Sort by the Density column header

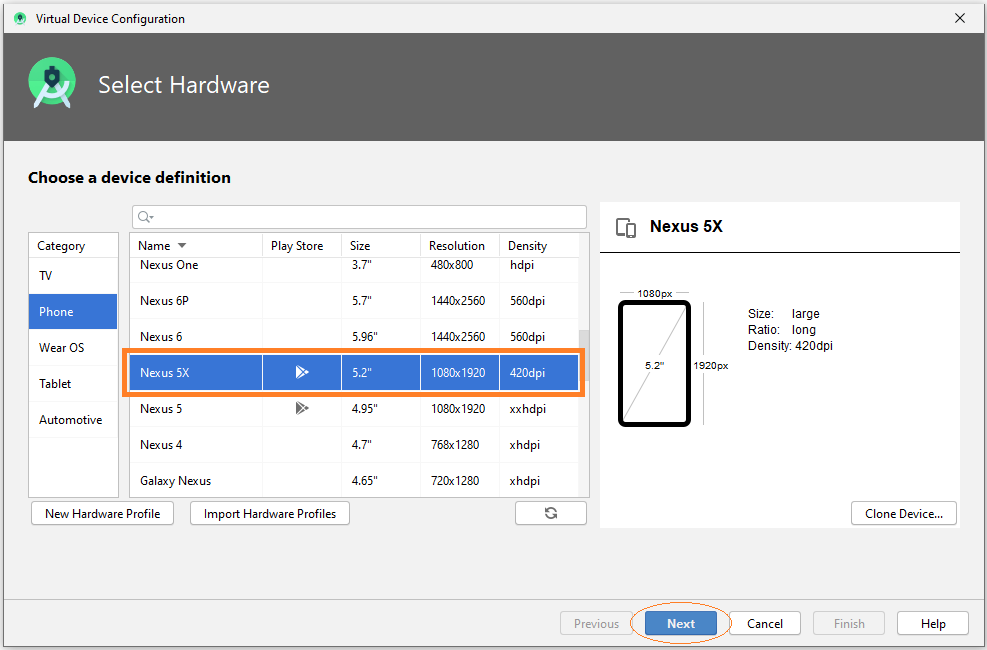pyautogui.click(x=539, y=245)
